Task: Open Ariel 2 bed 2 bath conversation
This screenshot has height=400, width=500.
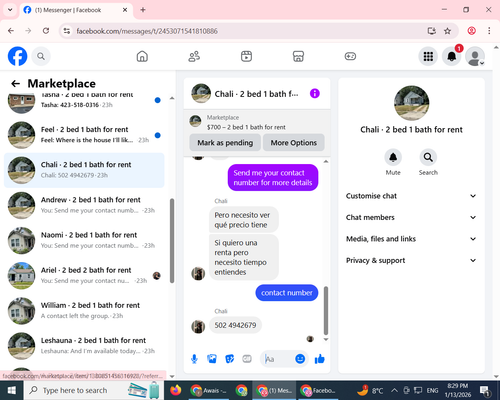Action: click(x=84, y=276)
